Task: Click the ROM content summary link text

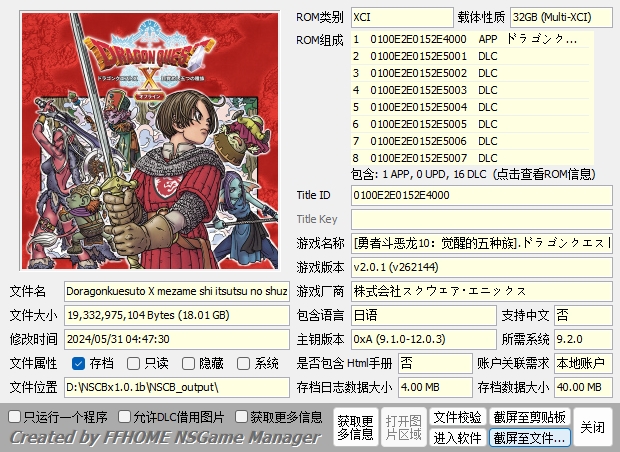Action: (473, 174)
